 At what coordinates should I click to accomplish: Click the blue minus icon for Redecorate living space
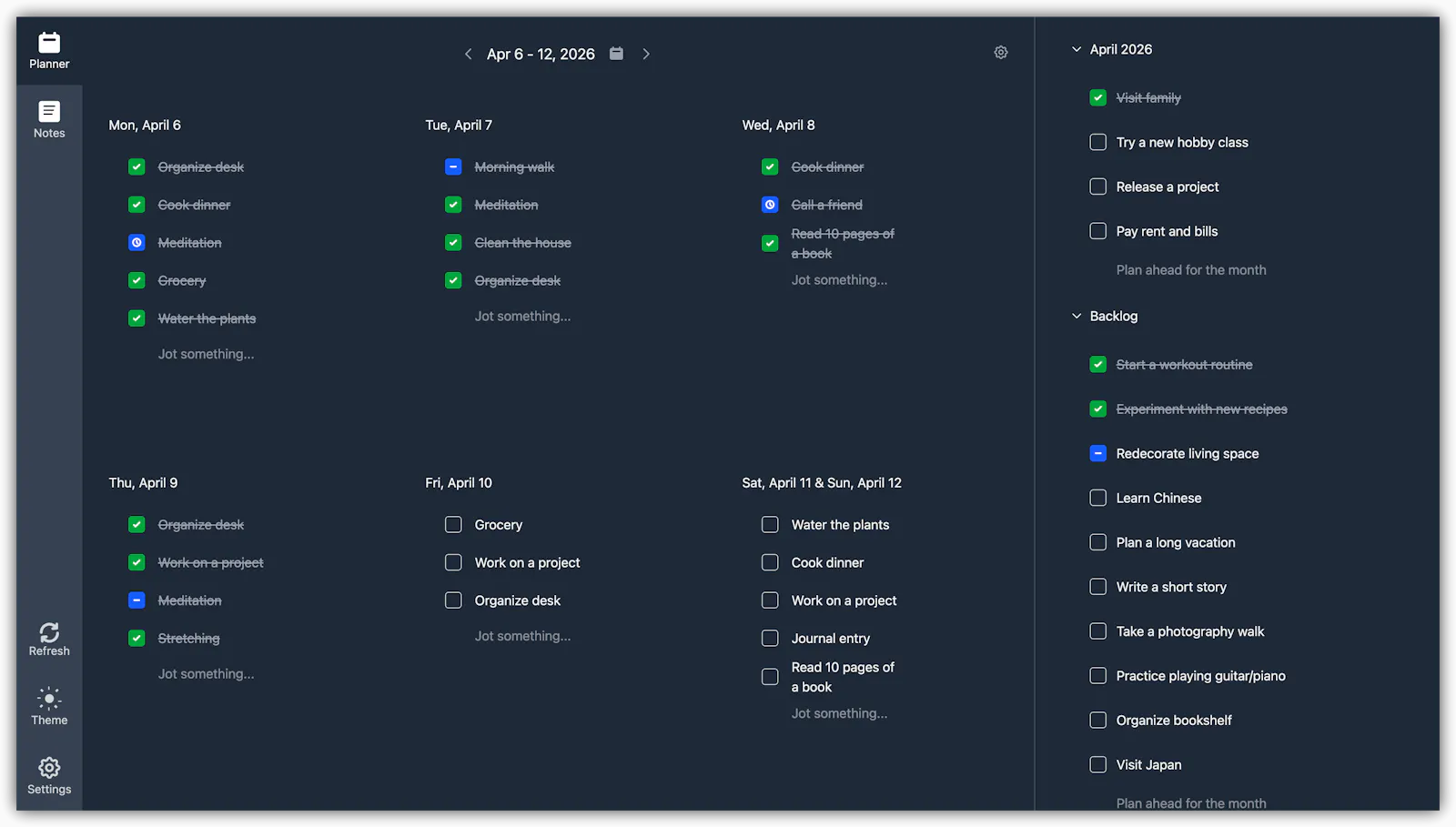1098,453
